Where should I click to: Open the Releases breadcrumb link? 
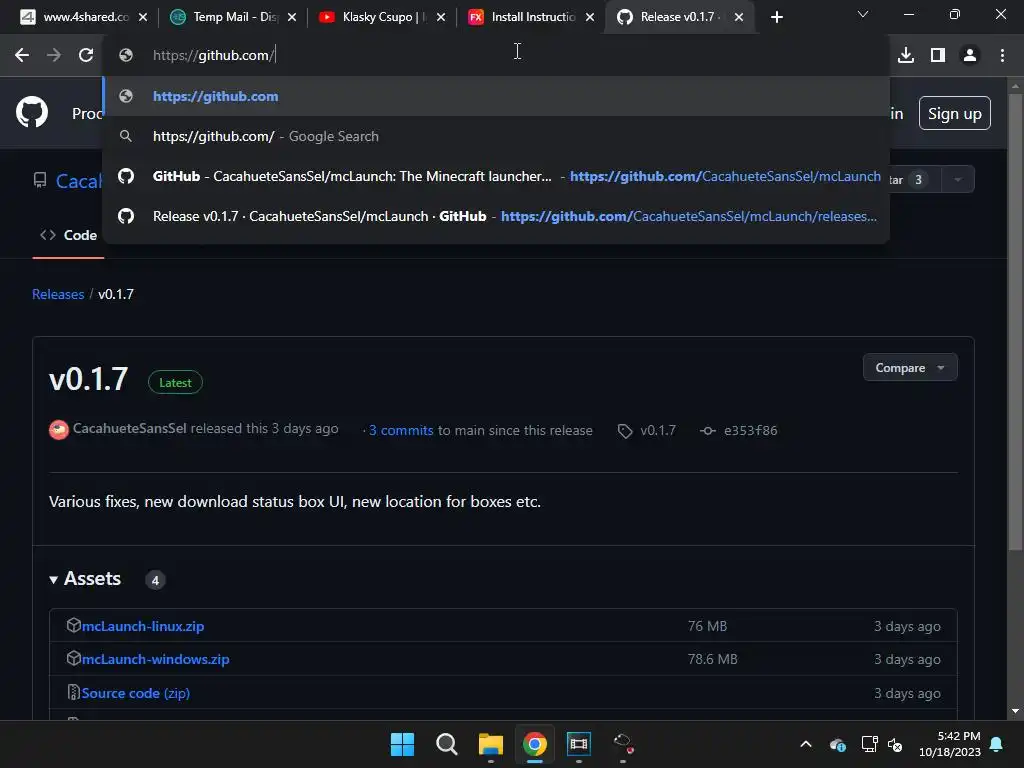pos(58,295)
